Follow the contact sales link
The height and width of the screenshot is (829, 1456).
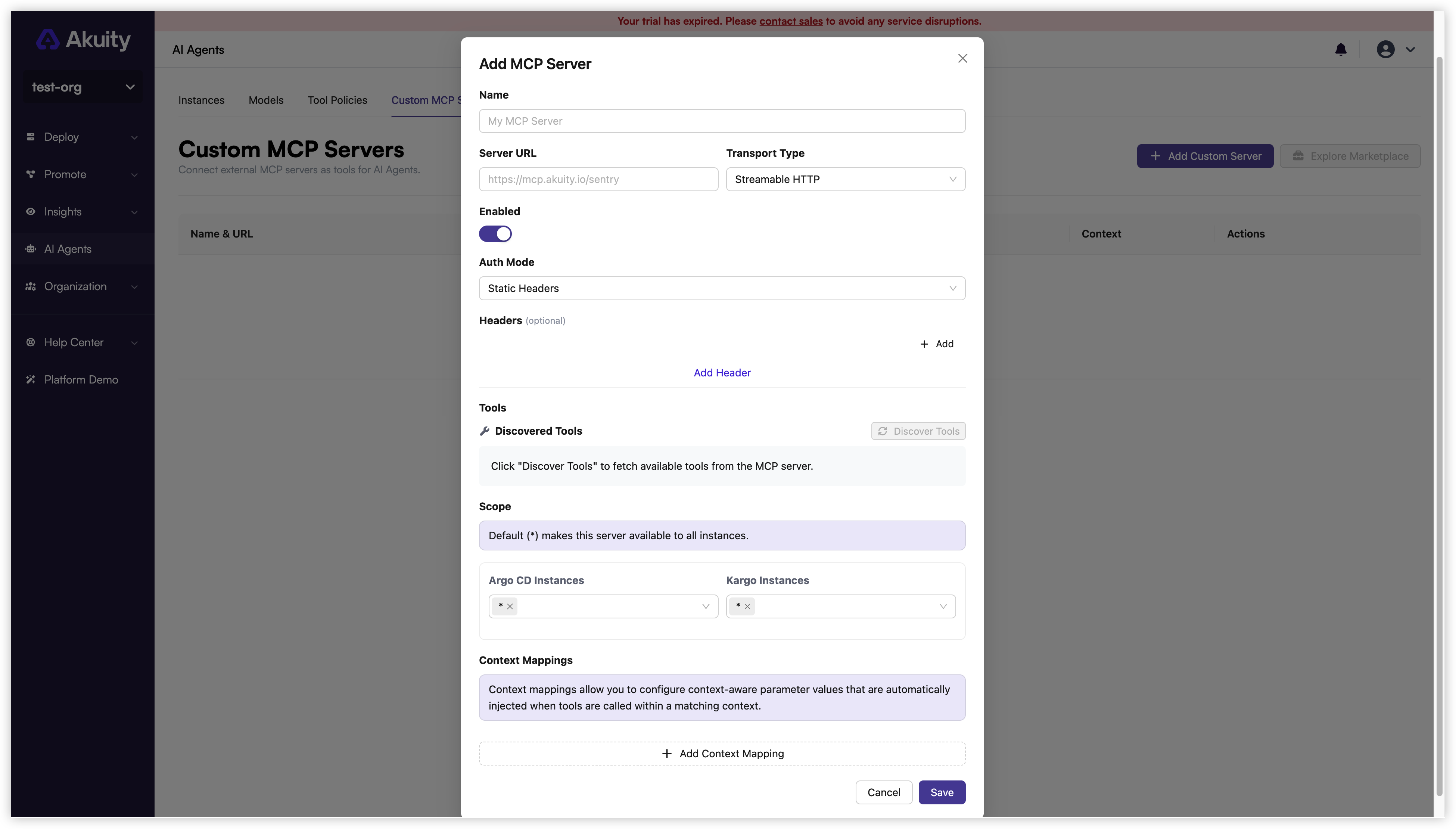pos(791,21)
